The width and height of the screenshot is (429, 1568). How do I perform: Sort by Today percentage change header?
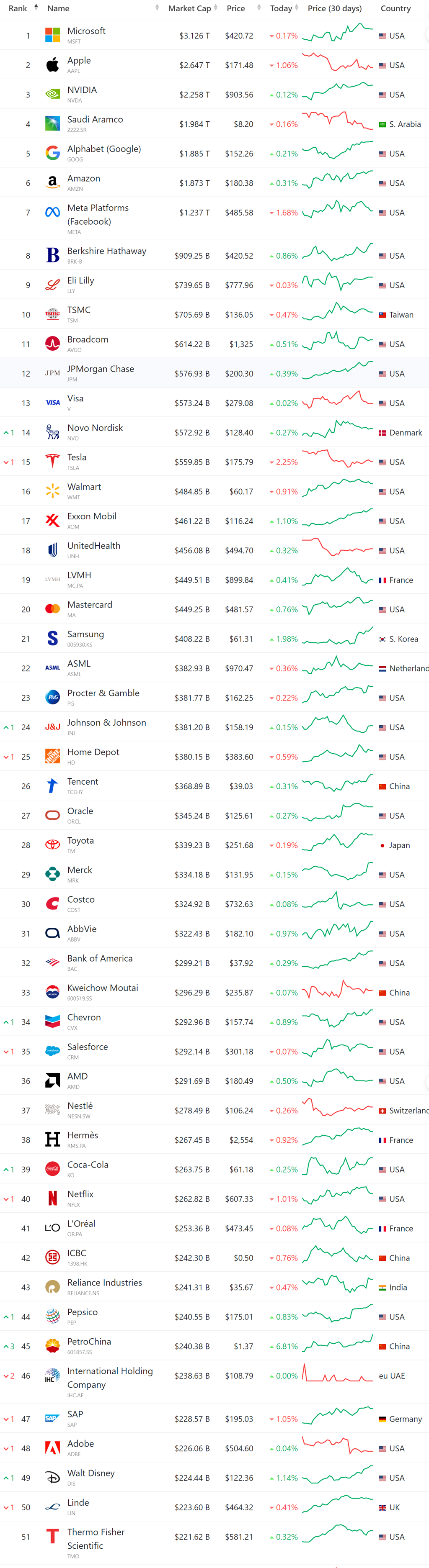pos(281,8)
